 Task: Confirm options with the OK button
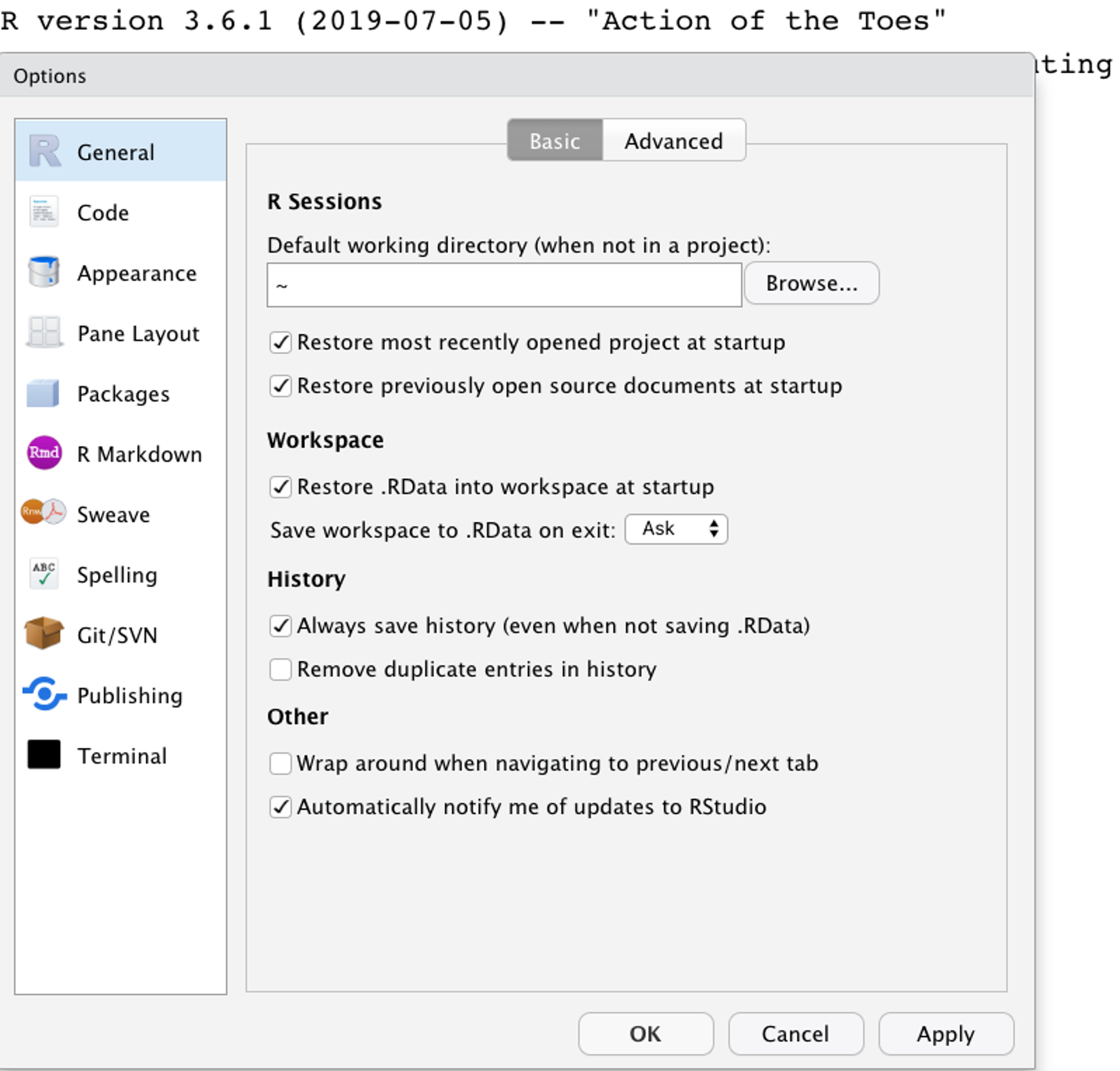click(646, 1033)
